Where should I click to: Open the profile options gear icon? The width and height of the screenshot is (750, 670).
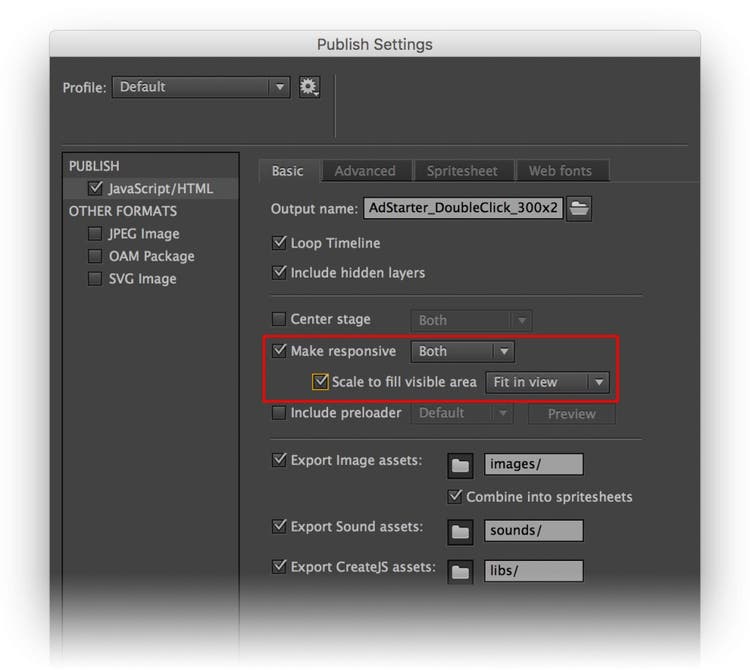[x=309, y=87]
